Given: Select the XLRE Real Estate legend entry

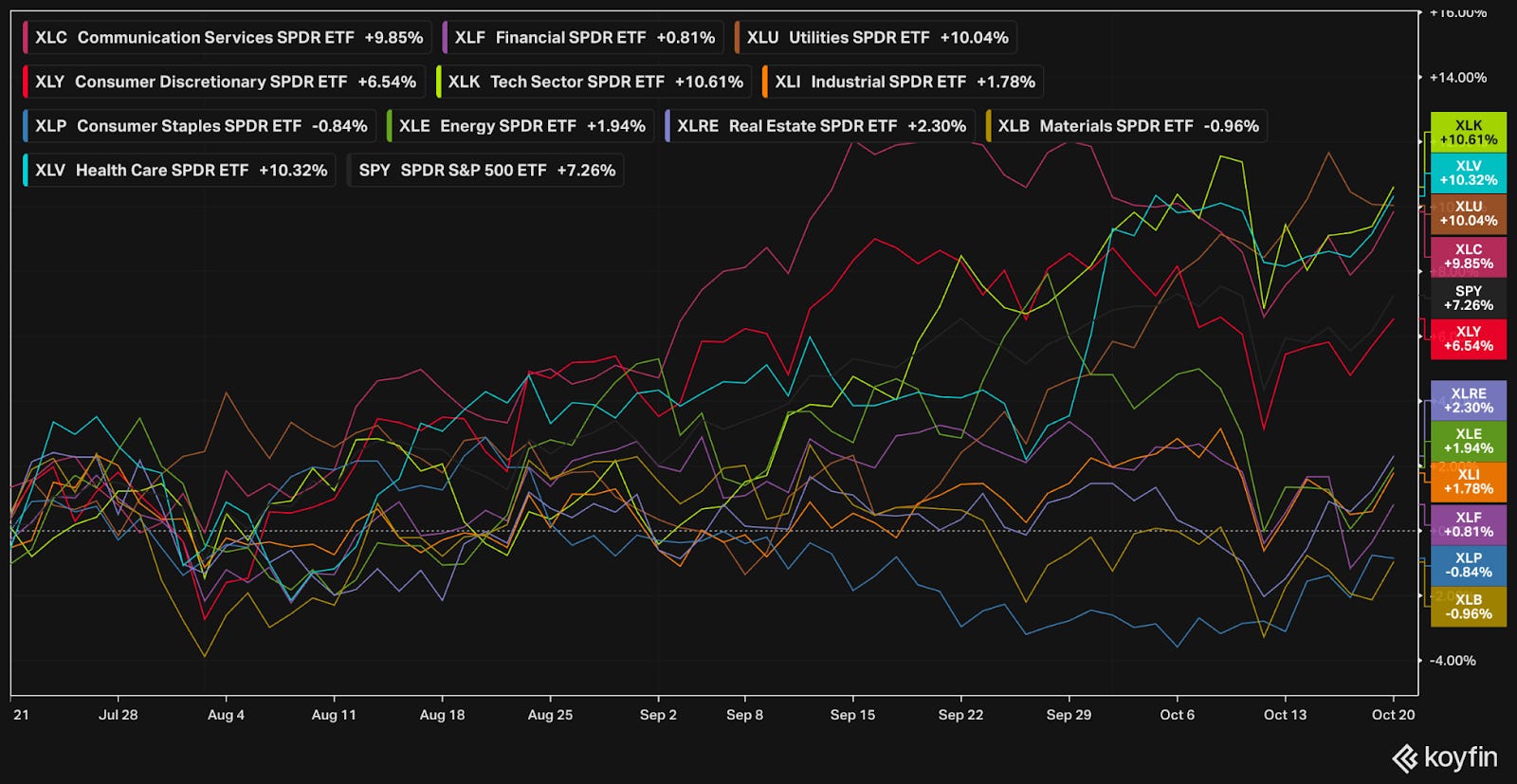Looking at the screenshot, I should [x=820, y=126].
